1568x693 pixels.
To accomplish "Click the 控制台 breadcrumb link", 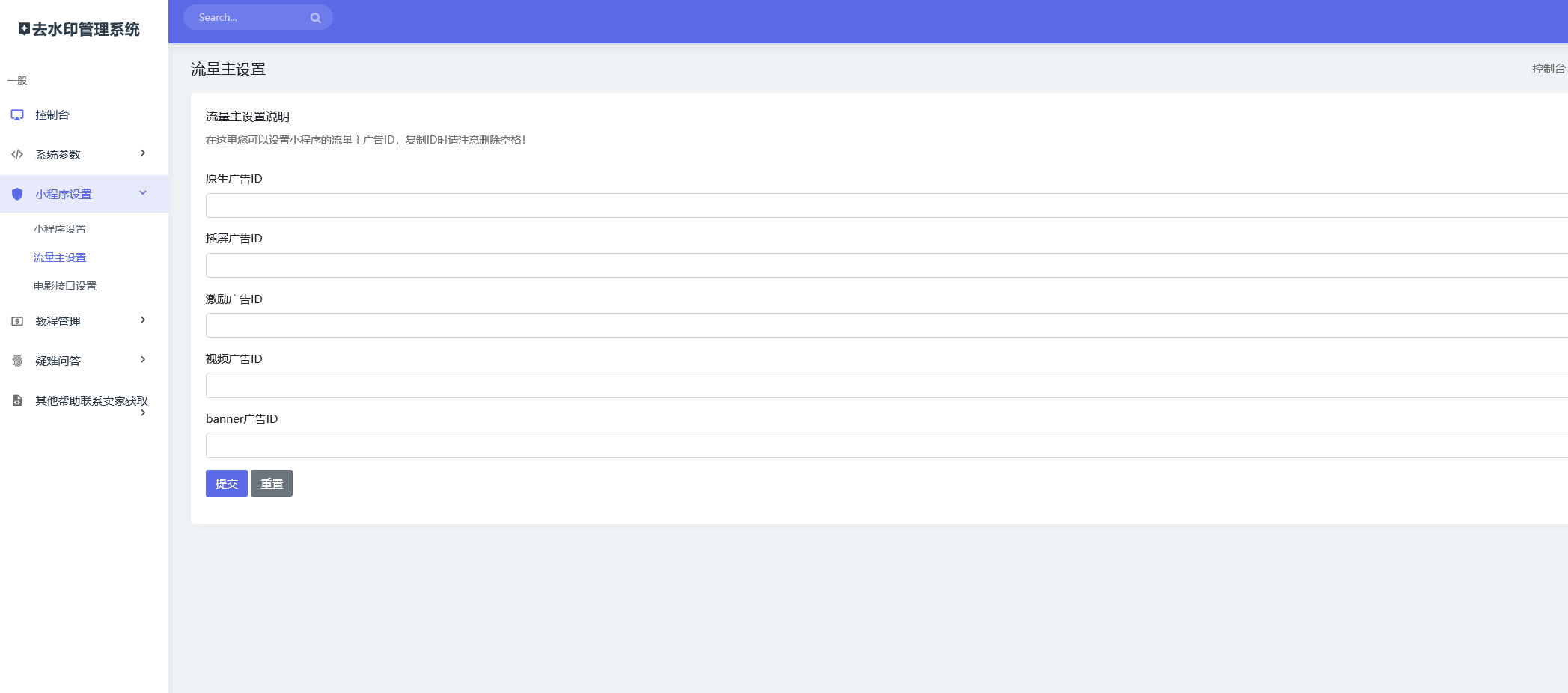I will coord(1548,69).
